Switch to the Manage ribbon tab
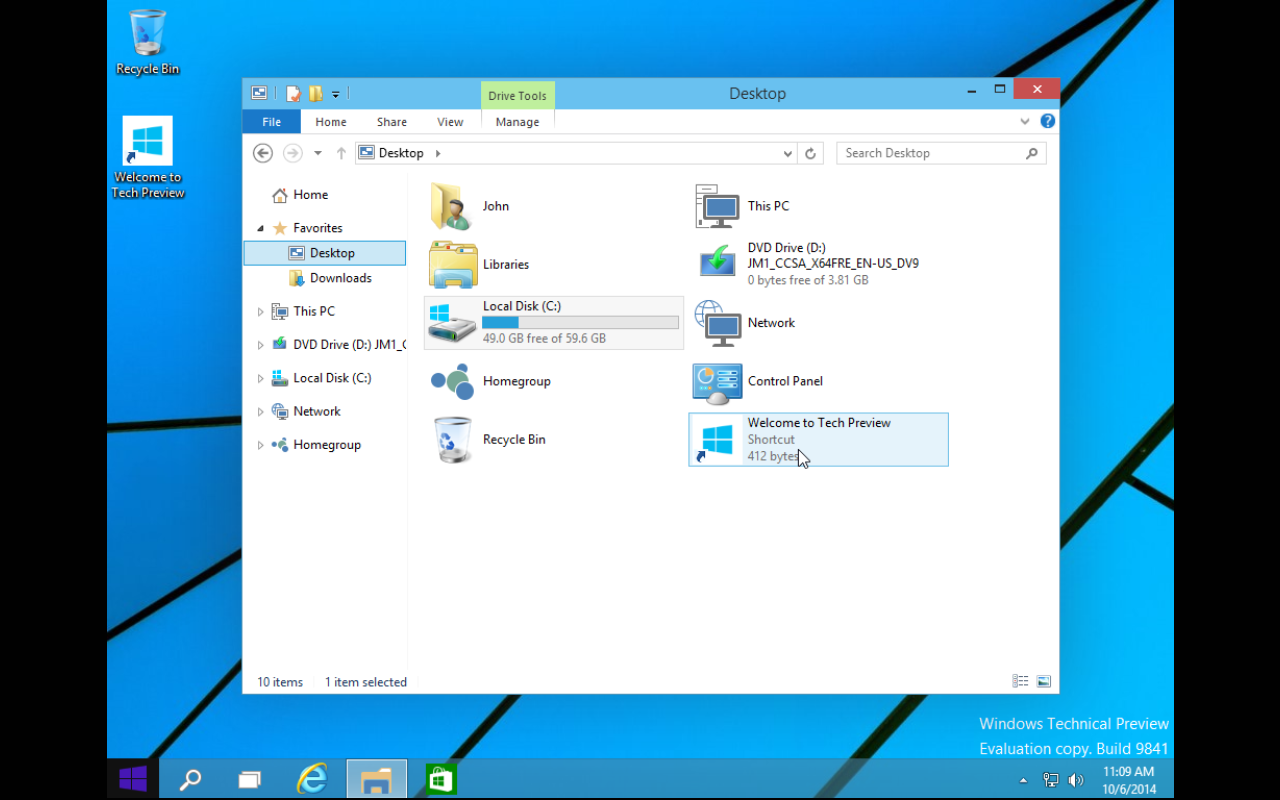 517,121
